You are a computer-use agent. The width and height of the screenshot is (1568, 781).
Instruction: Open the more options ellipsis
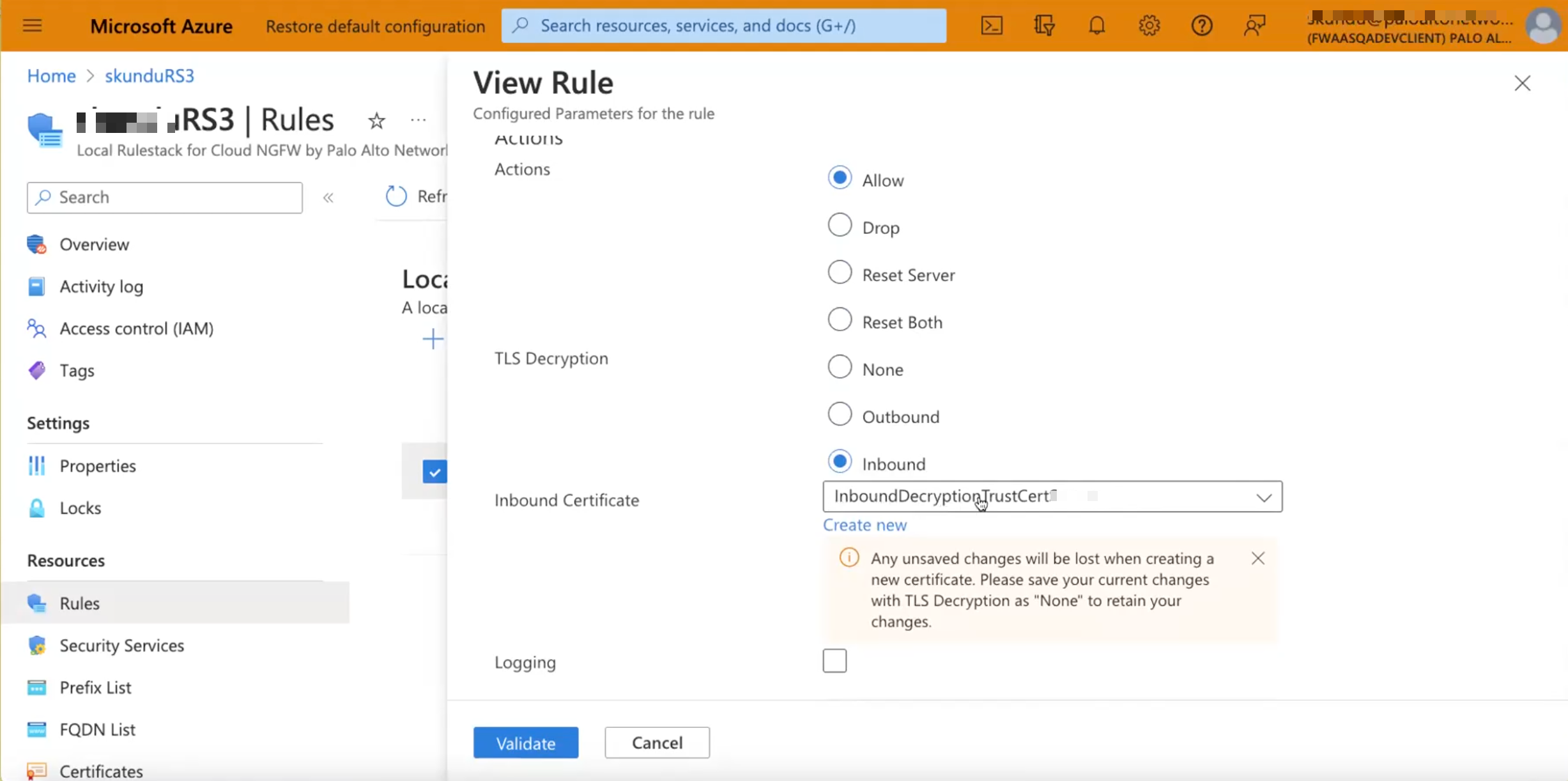pos(418,120)
